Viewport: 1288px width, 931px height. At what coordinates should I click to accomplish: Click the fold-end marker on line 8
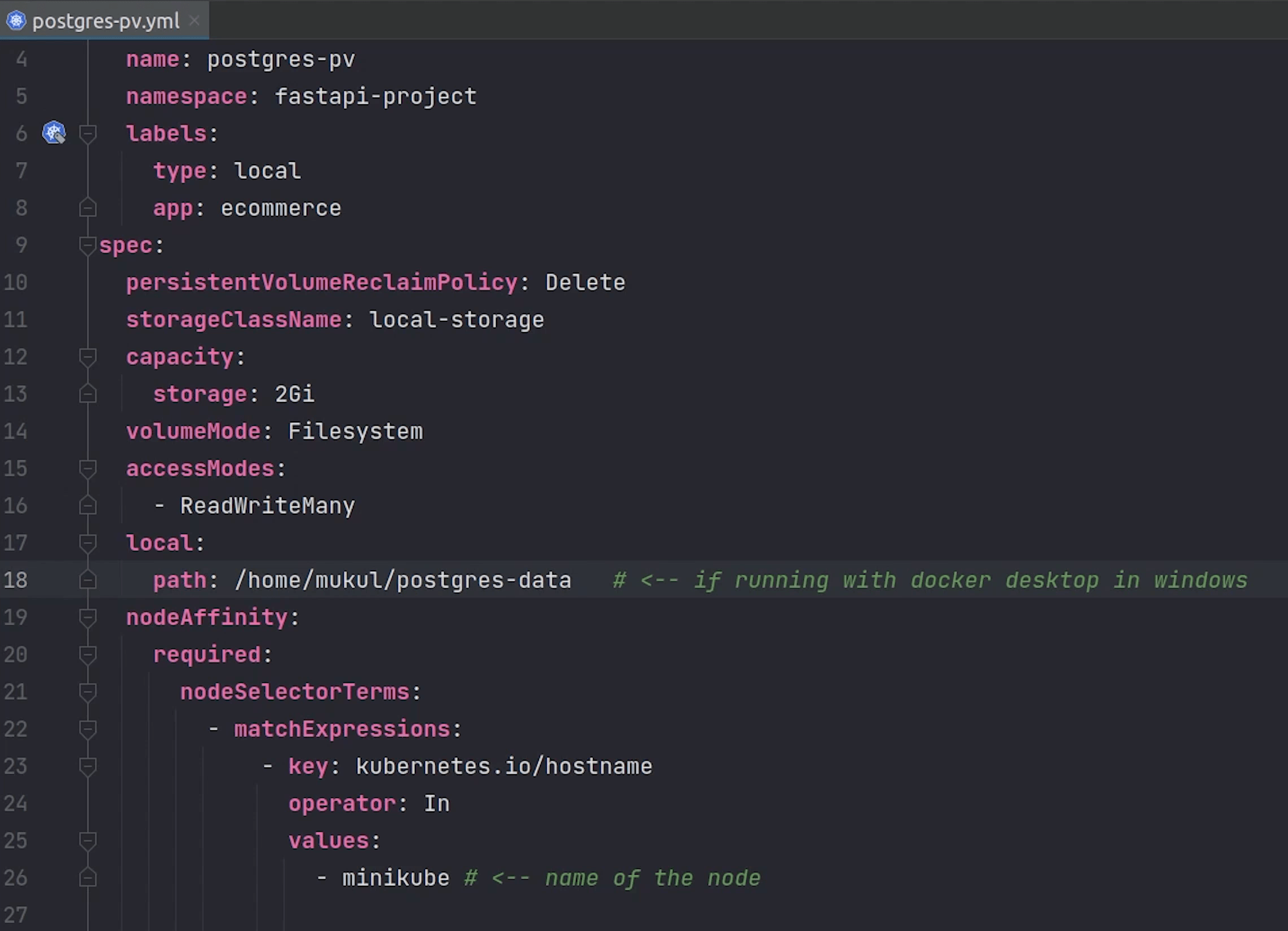[x=87, y=208]
